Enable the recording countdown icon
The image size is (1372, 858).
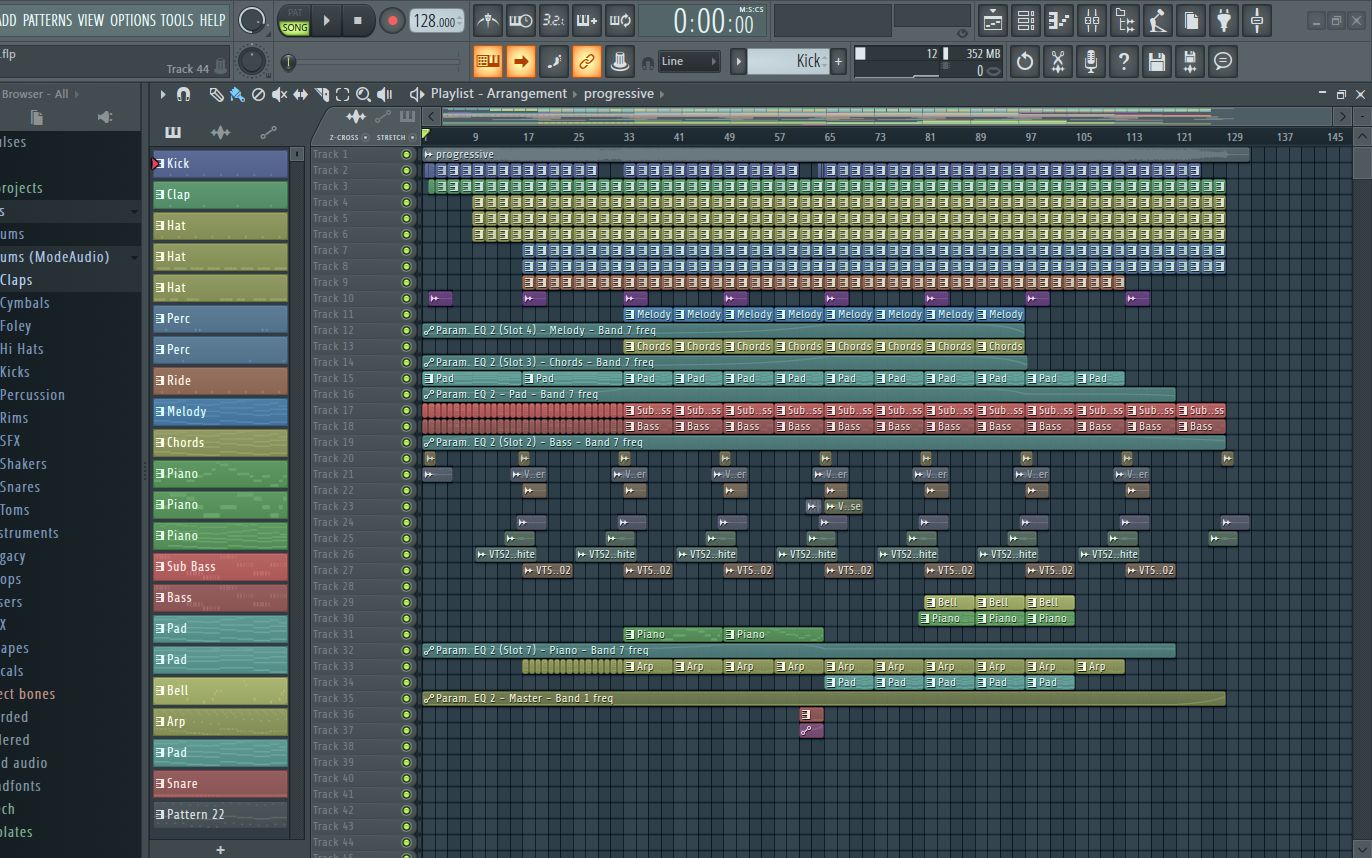pos(553,19)
